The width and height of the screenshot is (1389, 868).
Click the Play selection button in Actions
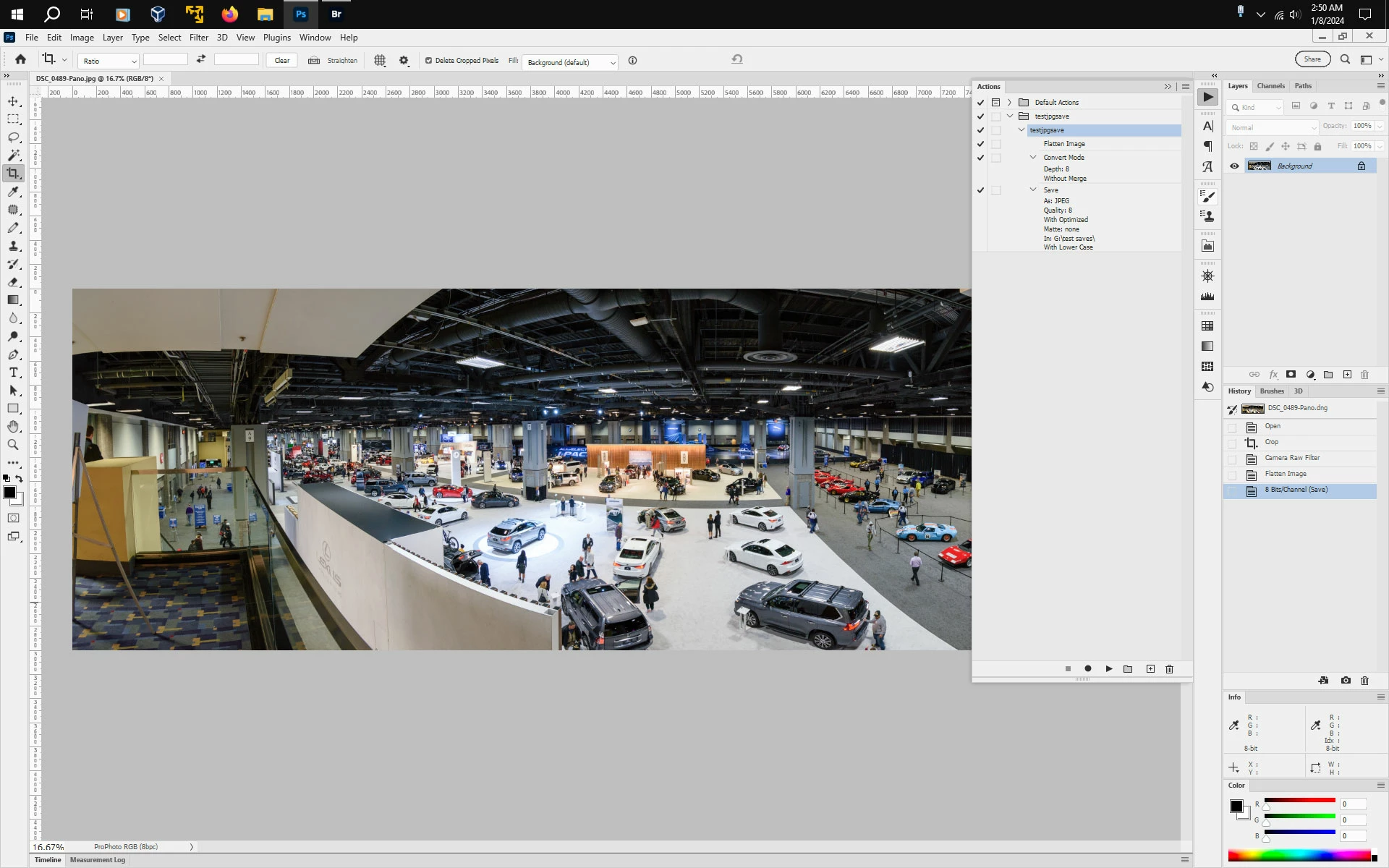(x=1108, y=669)
